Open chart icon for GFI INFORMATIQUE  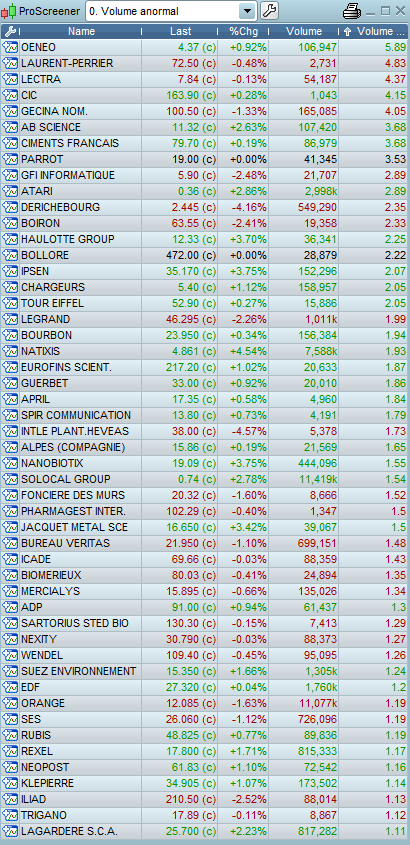pyautogui.click(x=11, y=175)
